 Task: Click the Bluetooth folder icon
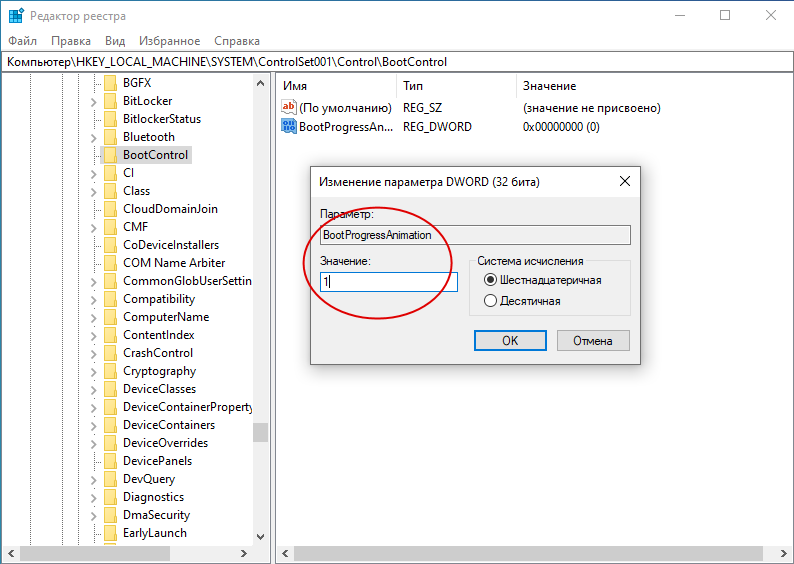[110, 137]
